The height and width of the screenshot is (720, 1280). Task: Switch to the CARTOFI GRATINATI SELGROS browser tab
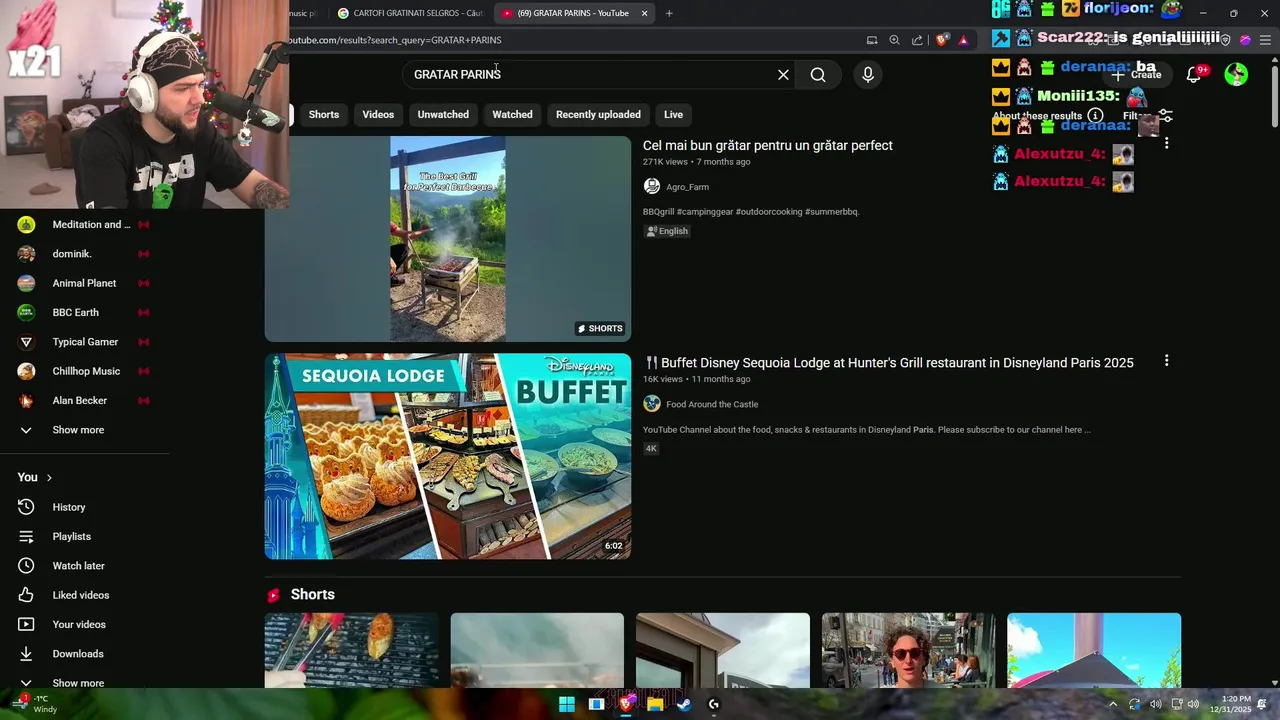pos(410,13)
